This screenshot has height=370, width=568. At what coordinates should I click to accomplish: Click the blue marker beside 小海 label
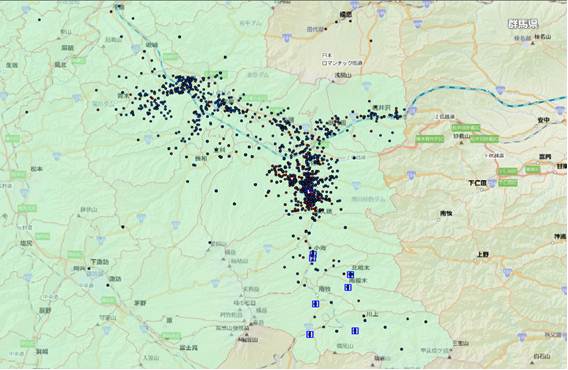313,256
